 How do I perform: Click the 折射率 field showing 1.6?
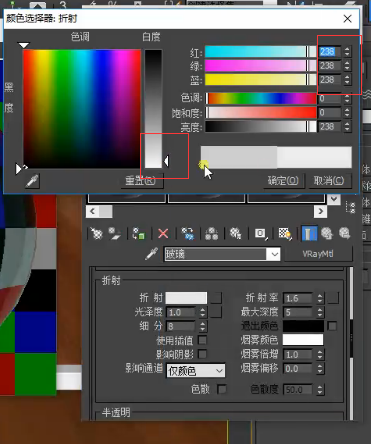click(x=298, y=298)
